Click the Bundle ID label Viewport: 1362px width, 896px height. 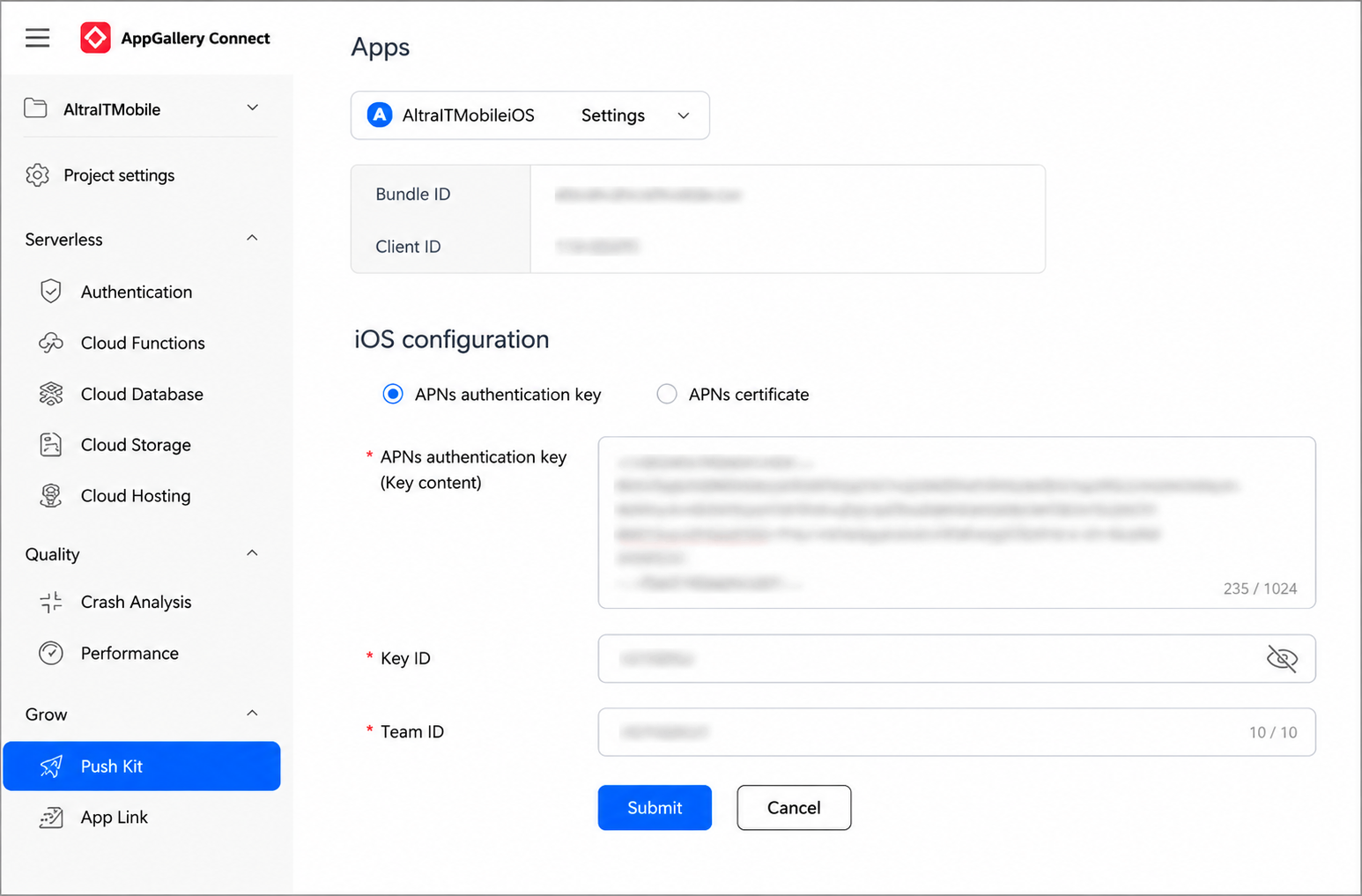(413, 194)
